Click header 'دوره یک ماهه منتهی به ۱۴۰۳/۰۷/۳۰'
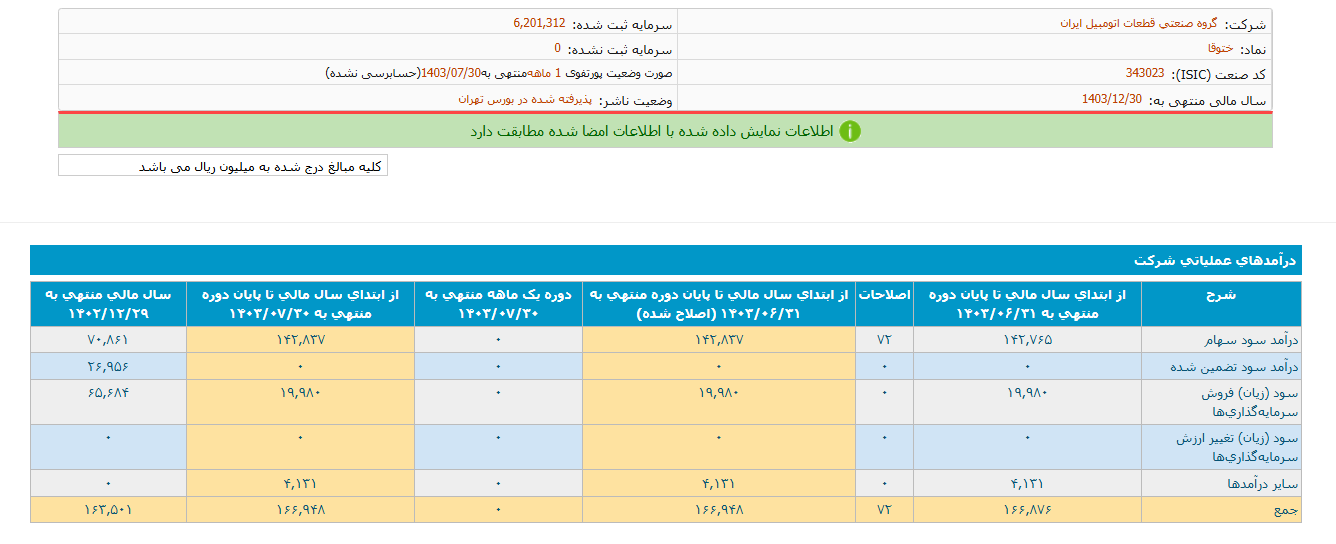Image resolution: width=1336 pixels, height=544 pixels. click(x=498, y=304)
